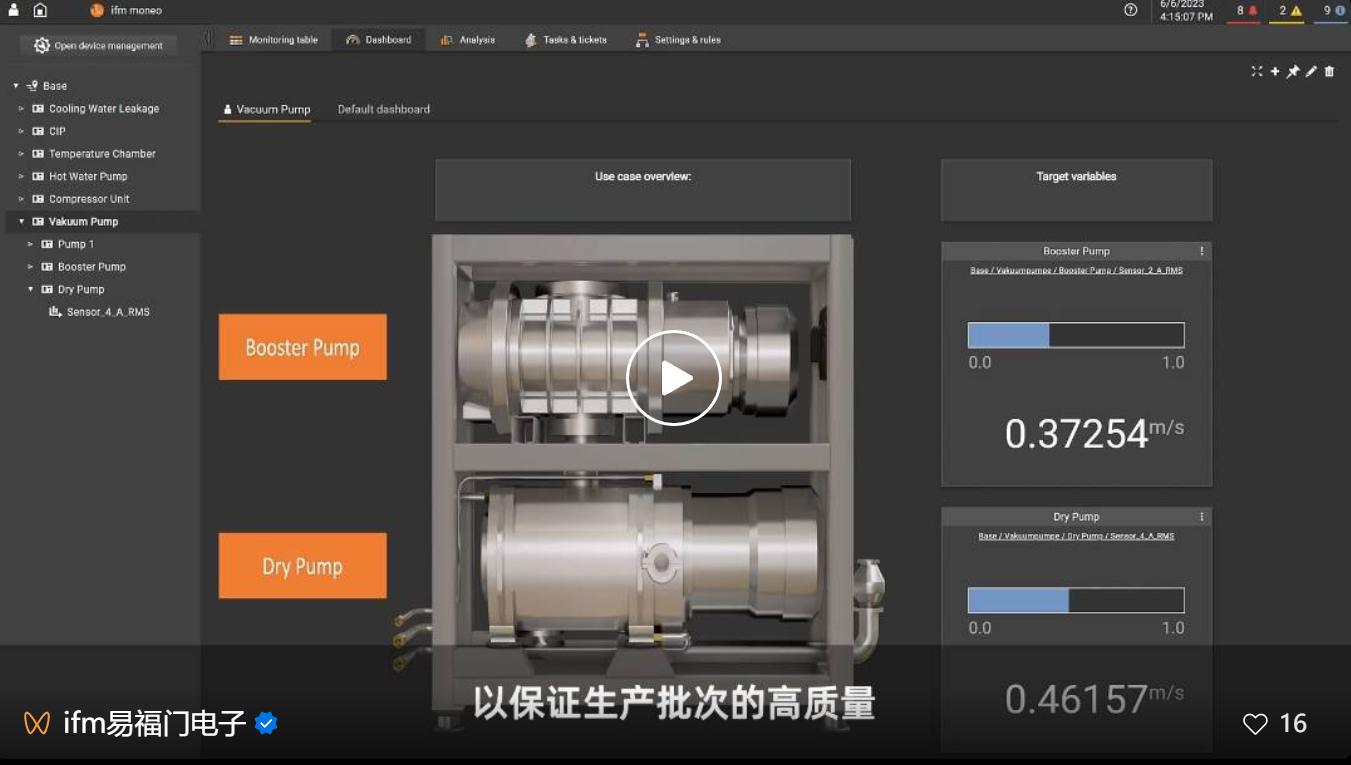Collapse the sidebar with panel divider handle
1351x765 pixels.
(208, 38)
